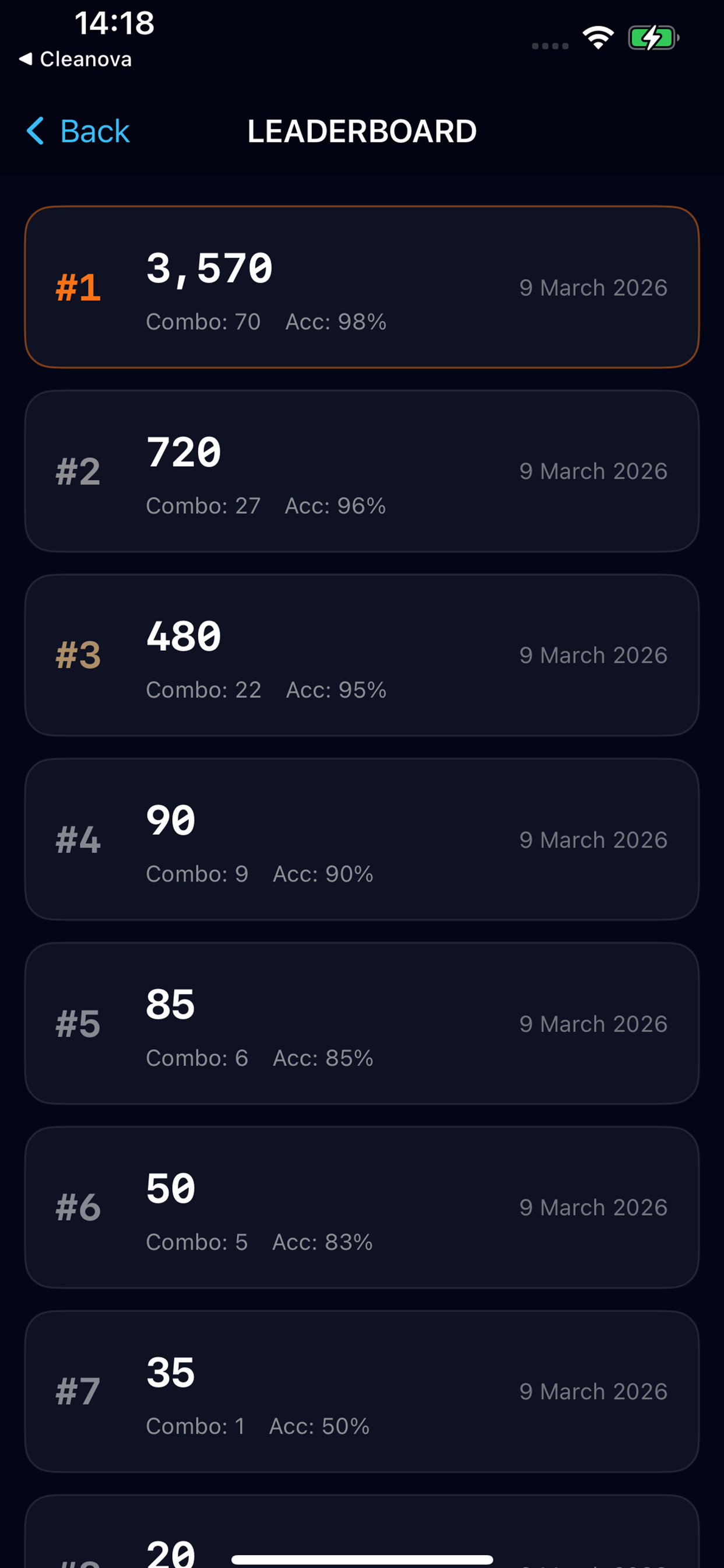Tap the bronze #3 rank badge

click(78, 656)
